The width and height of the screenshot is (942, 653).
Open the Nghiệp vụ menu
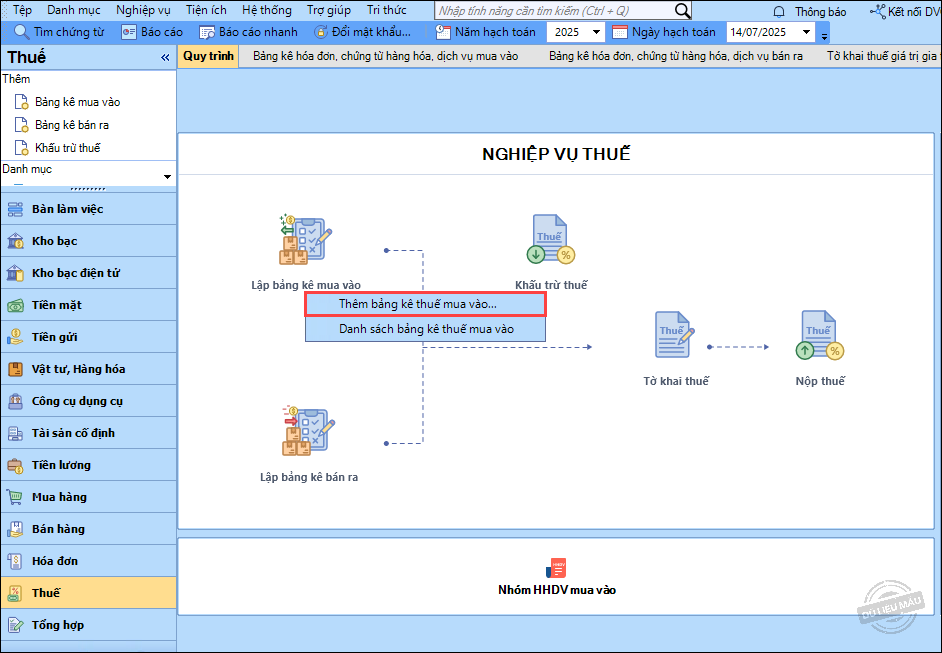pyautogui.click(x=144, y=10)
